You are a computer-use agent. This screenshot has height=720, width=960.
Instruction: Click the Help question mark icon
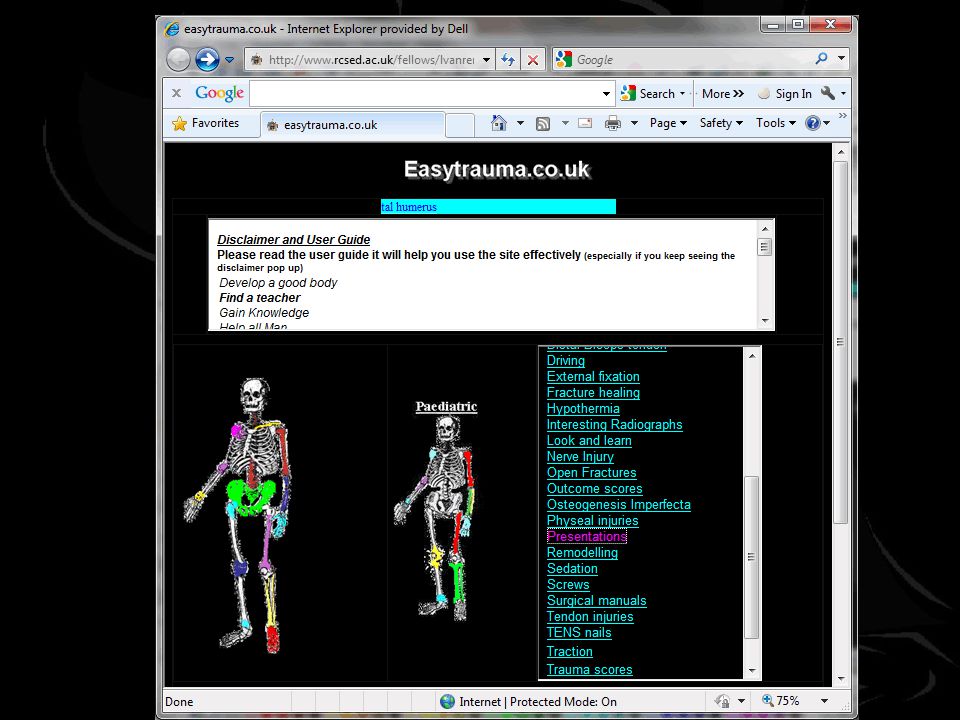pyautogui.click(x=812, y=123)
